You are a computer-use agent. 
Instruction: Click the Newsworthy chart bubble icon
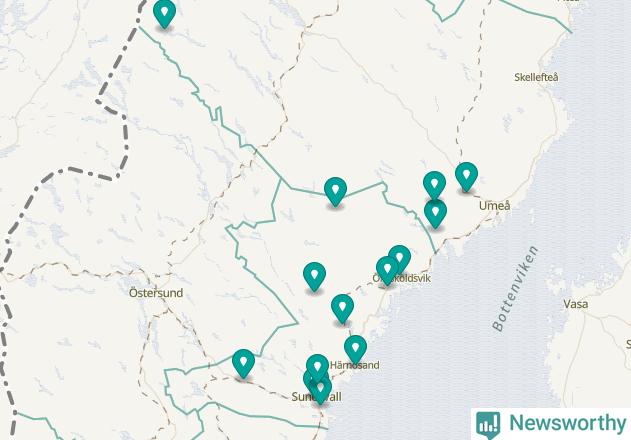488,425
